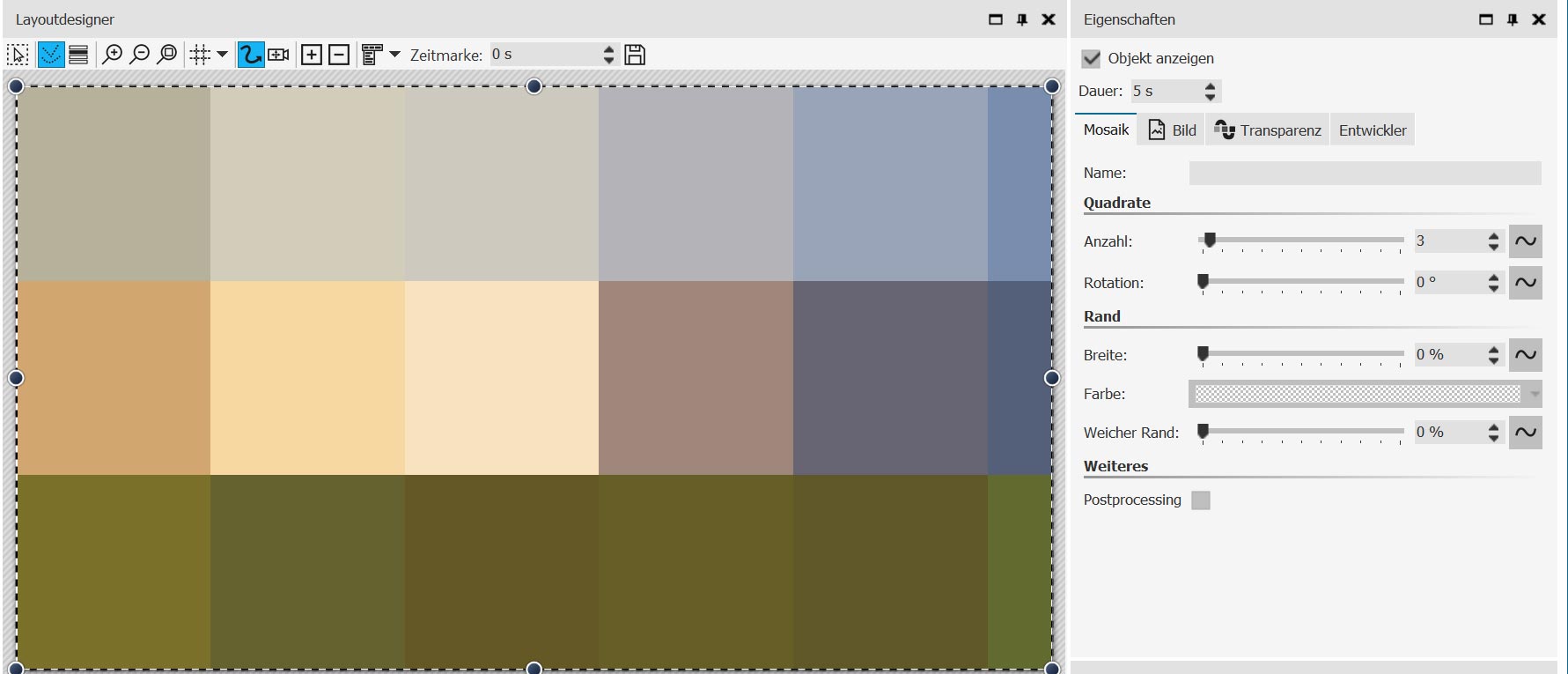Click the minus box toolbar button
Image resolution: width=1568 pixels, height=674 pixels.
(x=339, y=55)
